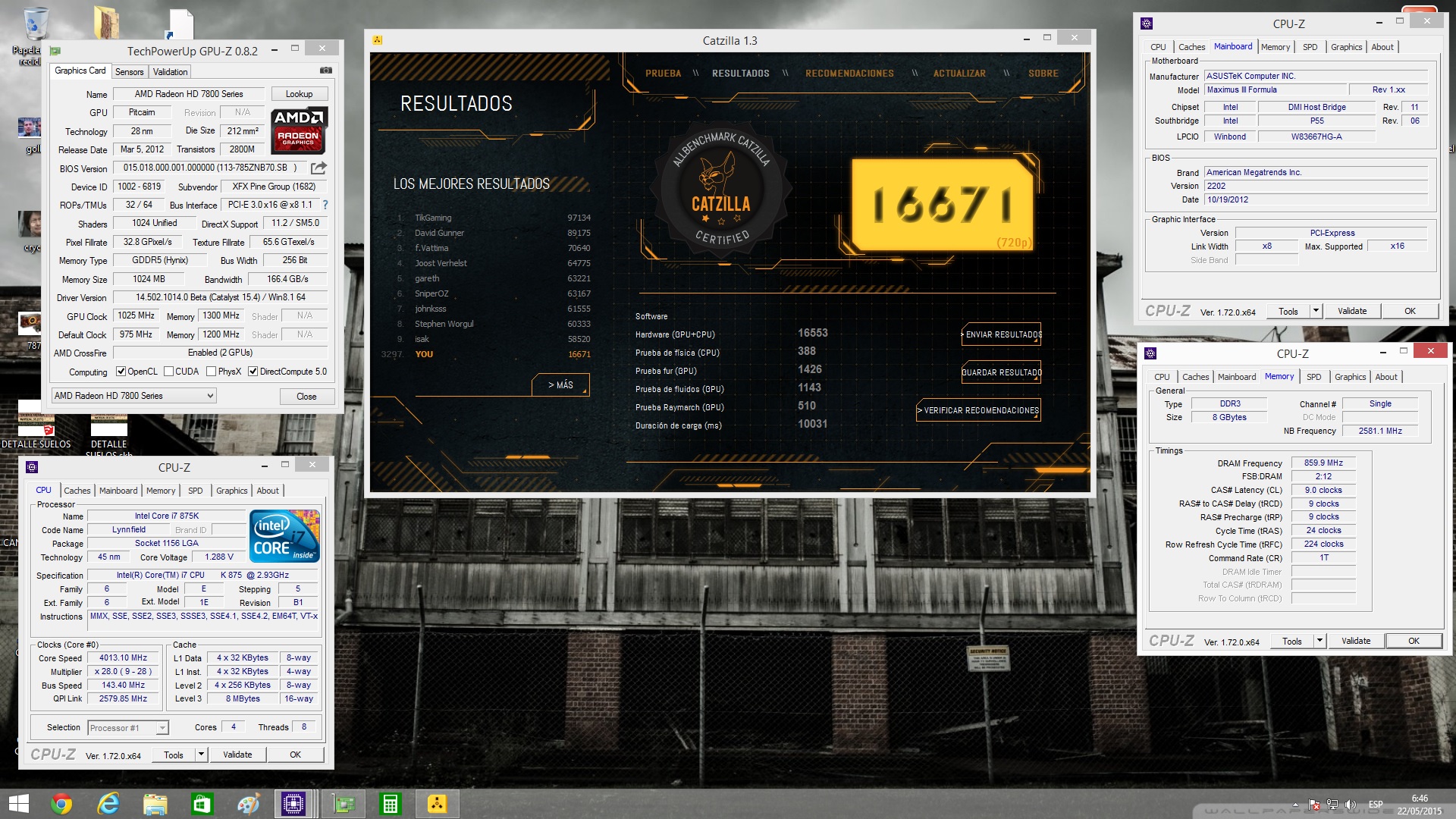Click the GPU Name field in GPU-Z

click(189, 94)
